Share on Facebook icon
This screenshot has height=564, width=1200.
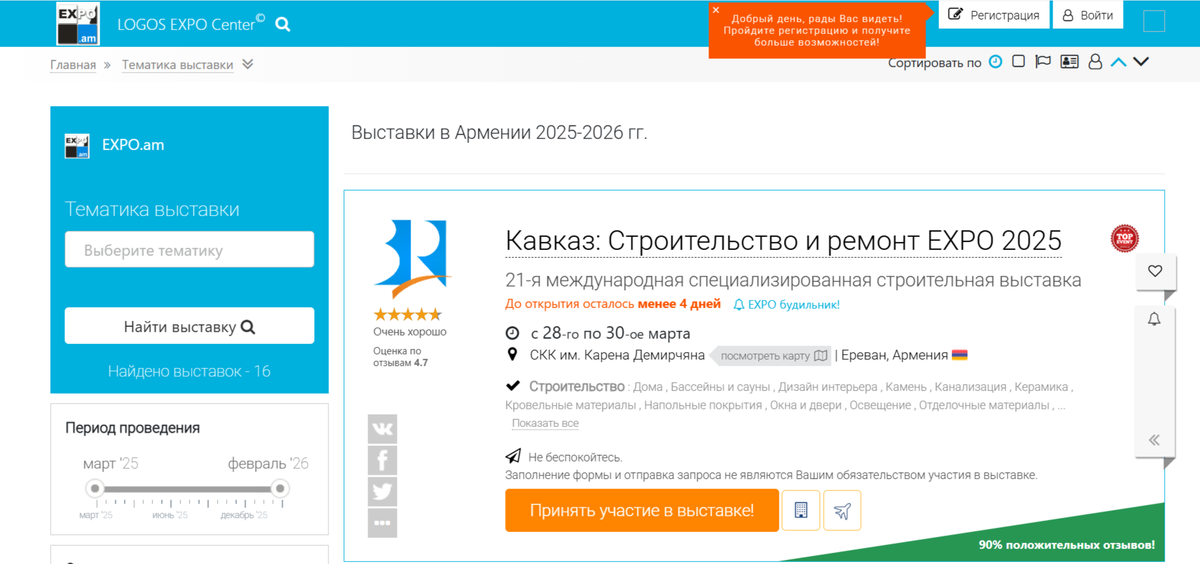tap(382, 460)
